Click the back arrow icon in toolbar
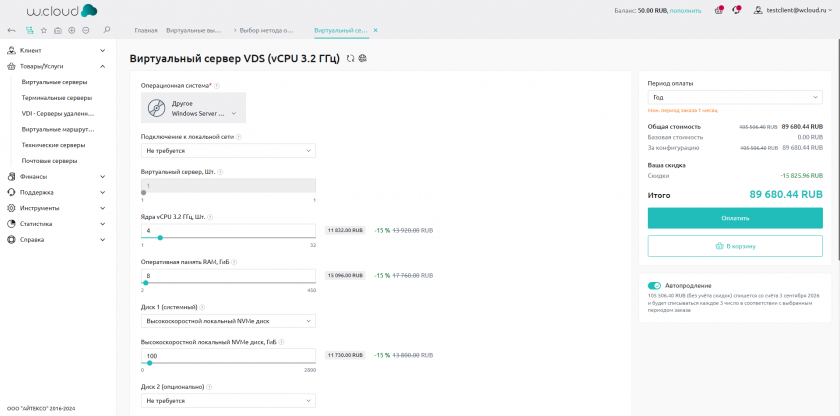 13,31
